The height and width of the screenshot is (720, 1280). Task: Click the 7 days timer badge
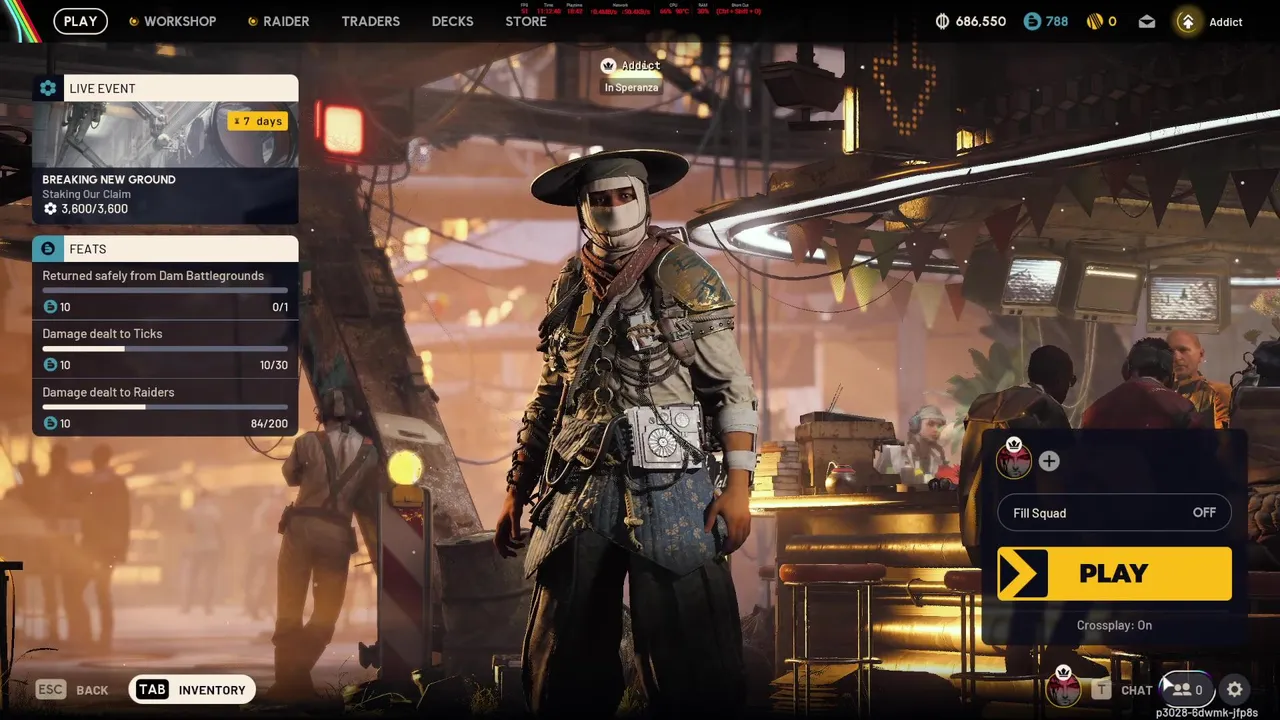coord(258,121)
